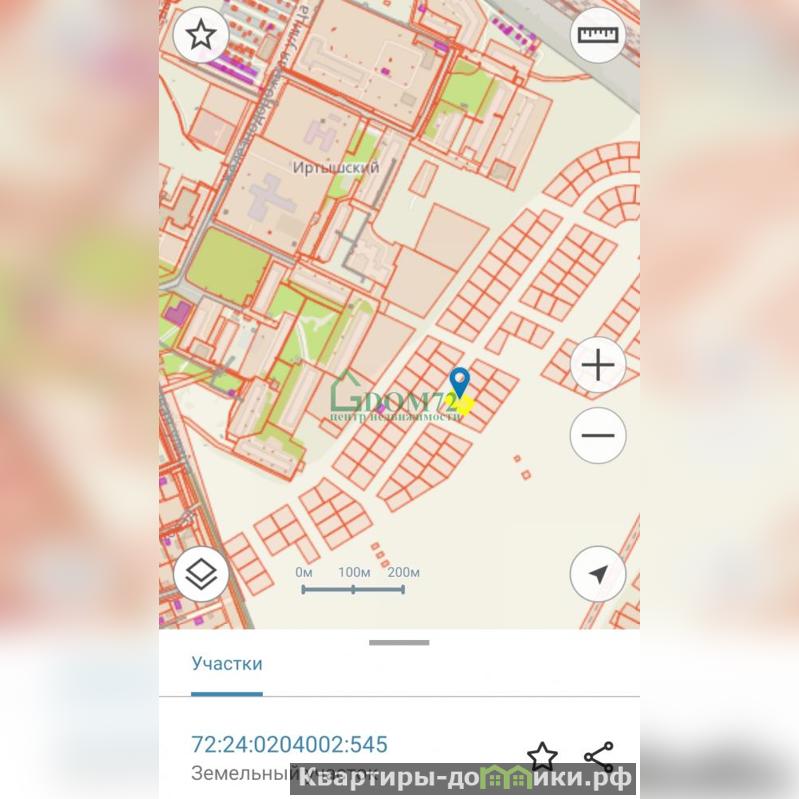The width and height of the screenshot is (799, 799).
Task: Click the purple building near the park
Action: pos(178,313)
